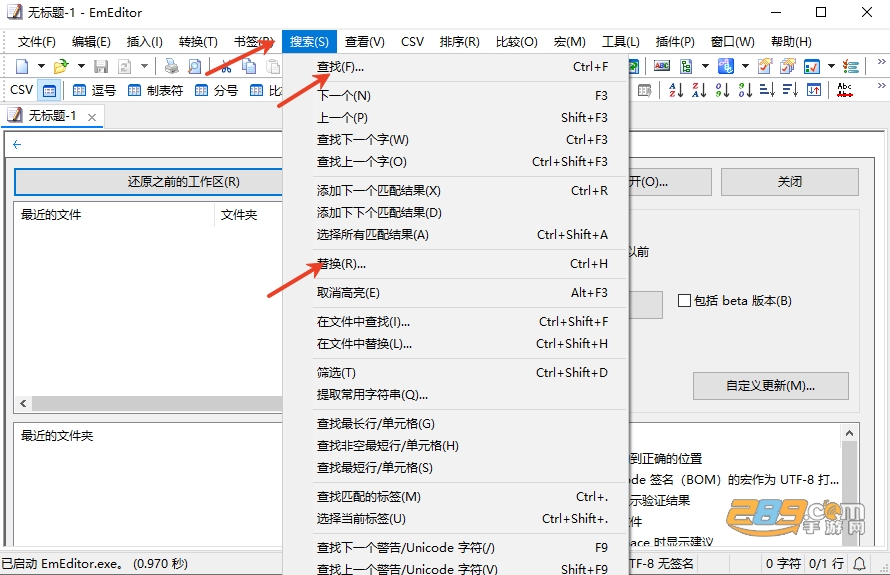Open Print Preview with the magnifier icon
This screenshot has height=575, width=890.
pos(195,66)
